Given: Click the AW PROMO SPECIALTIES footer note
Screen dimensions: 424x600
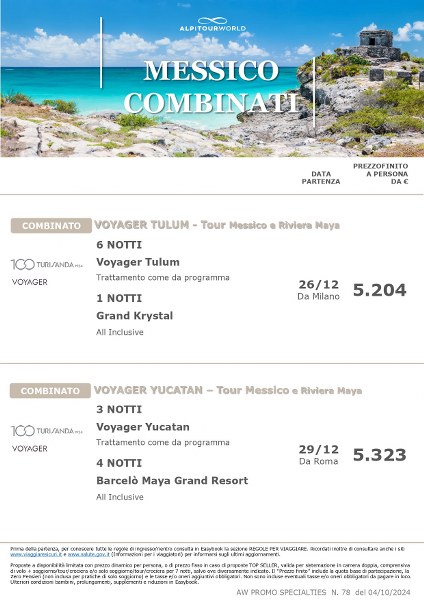Looking at the screenshot, I should (x=323, y=592).
